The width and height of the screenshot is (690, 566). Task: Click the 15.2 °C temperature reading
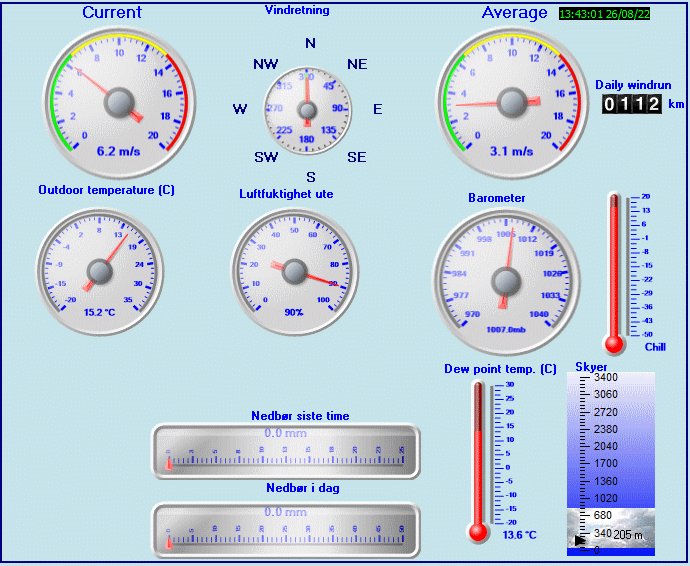101,312
